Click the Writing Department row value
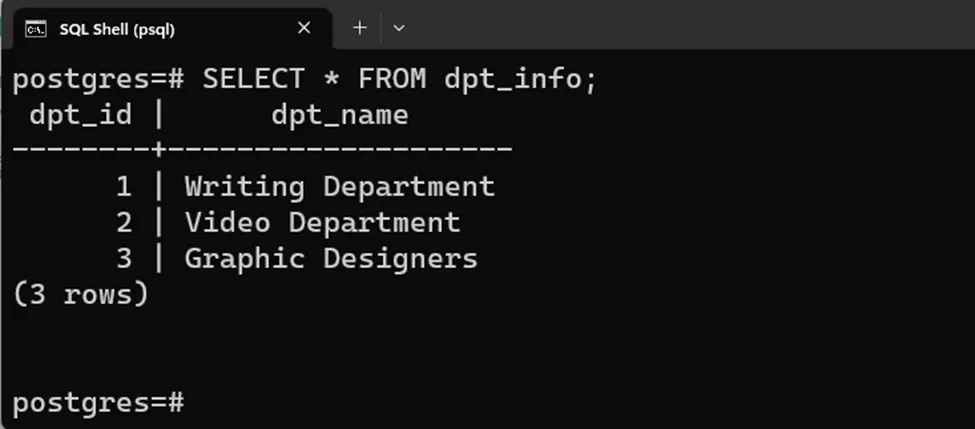975x429 pixels. click(339, 186)
